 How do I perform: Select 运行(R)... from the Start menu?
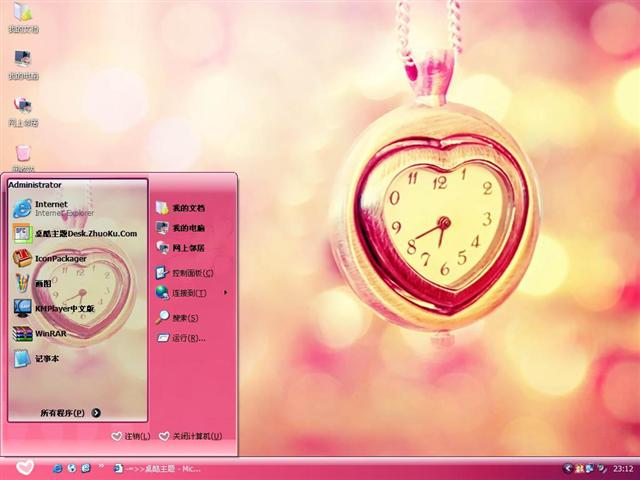coord(186,338)
